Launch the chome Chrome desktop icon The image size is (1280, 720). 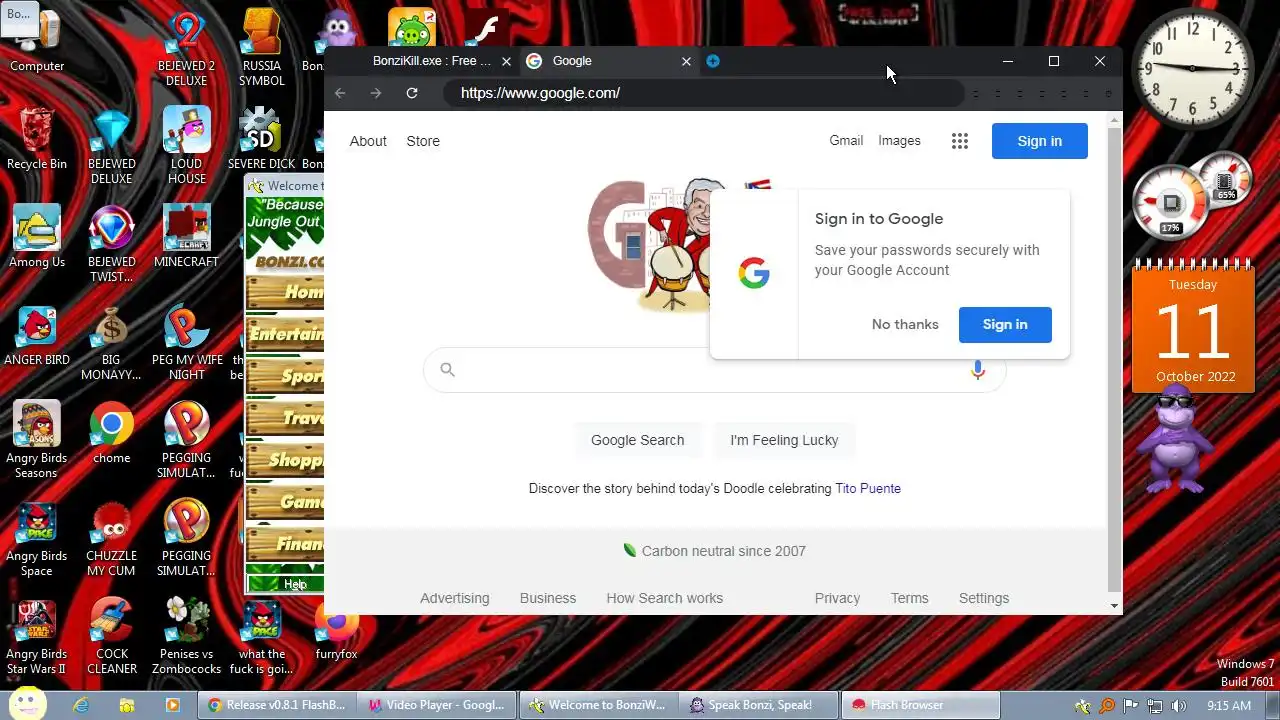coord(112,433)
